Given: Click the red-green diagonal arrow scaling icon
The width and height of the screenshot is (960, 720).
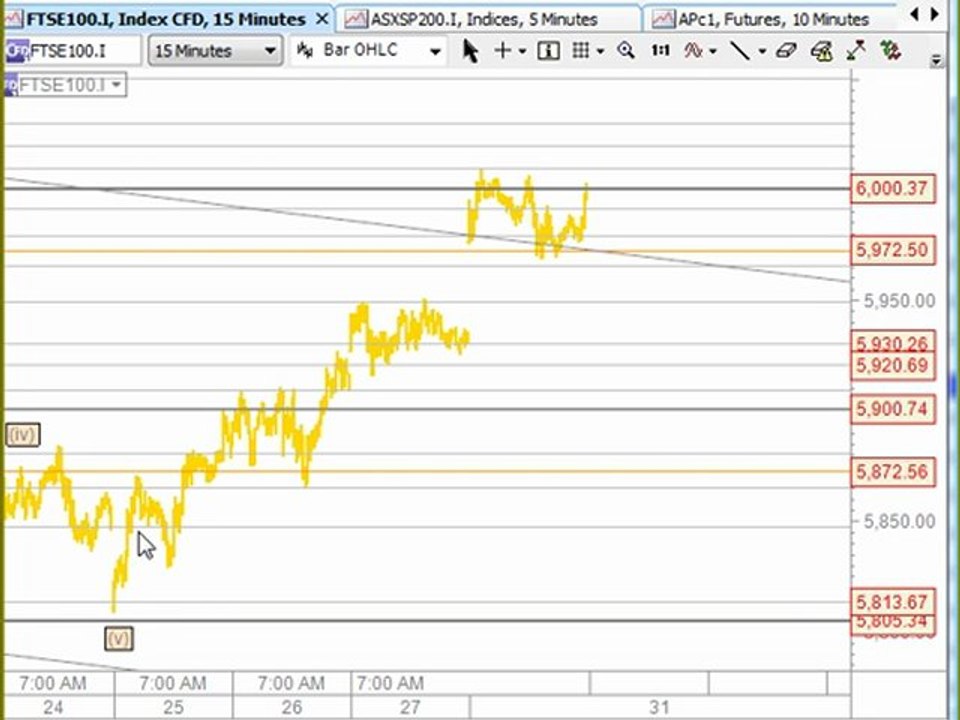Looking at the screenshot, I should click(x=856, y=51).
